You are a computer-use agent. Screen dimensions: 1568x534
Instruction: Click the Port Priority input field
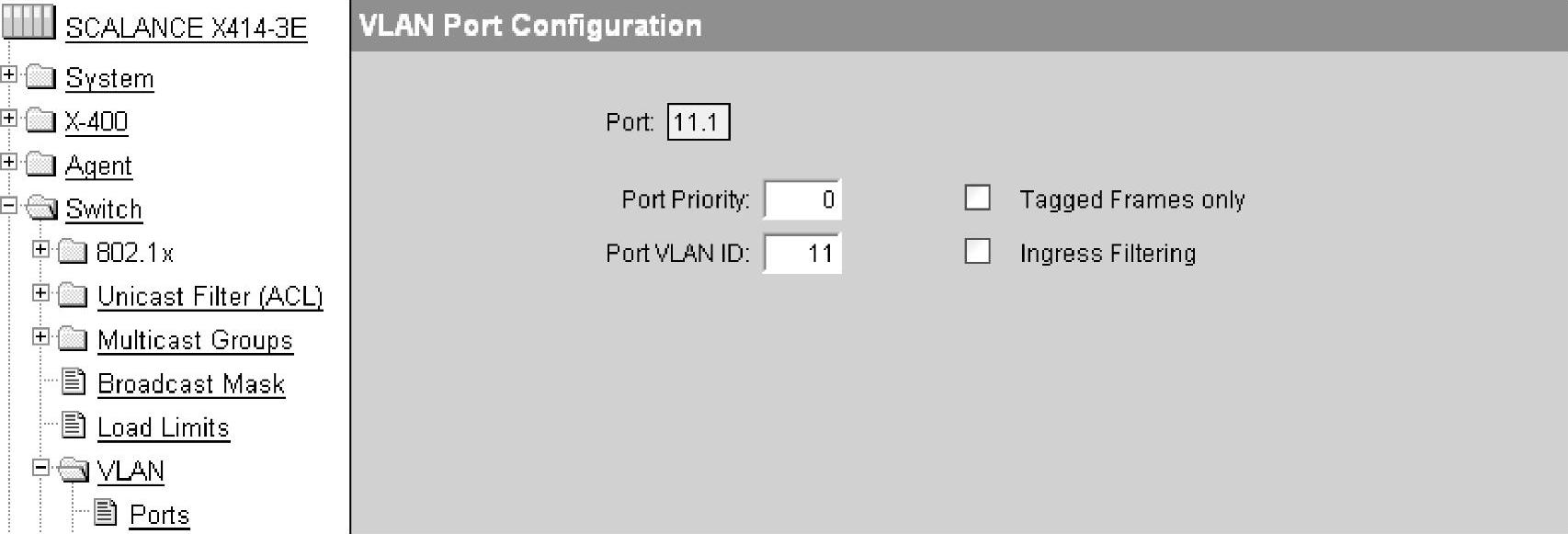(801, 199)
